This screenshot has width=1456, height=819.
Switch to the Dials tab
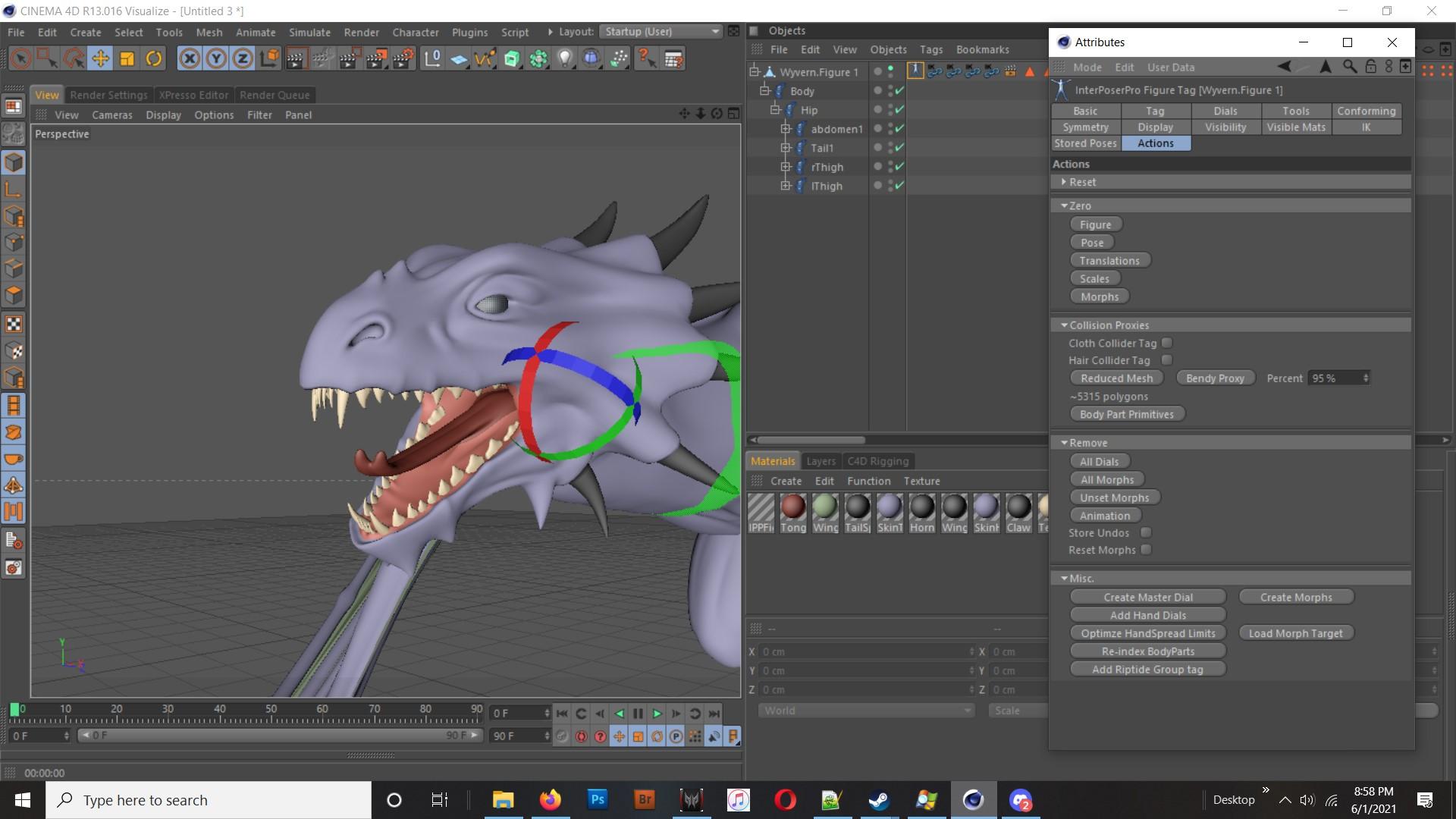point(1225,111)
